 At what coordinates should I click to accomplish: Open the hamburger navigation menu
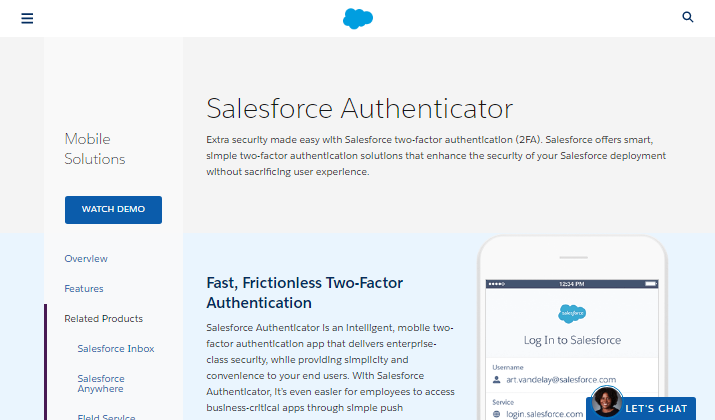[x=27, y=18]
